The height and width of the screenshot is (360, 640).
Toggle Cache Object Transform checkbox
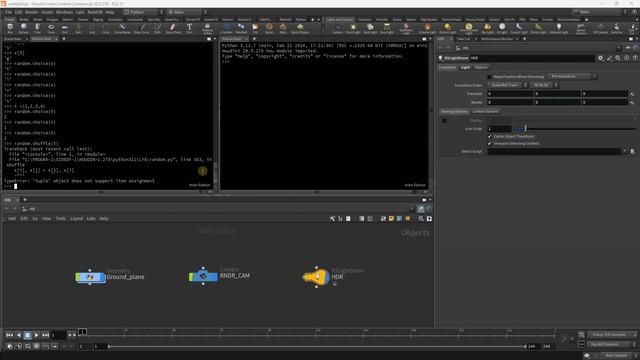(489, 136)
